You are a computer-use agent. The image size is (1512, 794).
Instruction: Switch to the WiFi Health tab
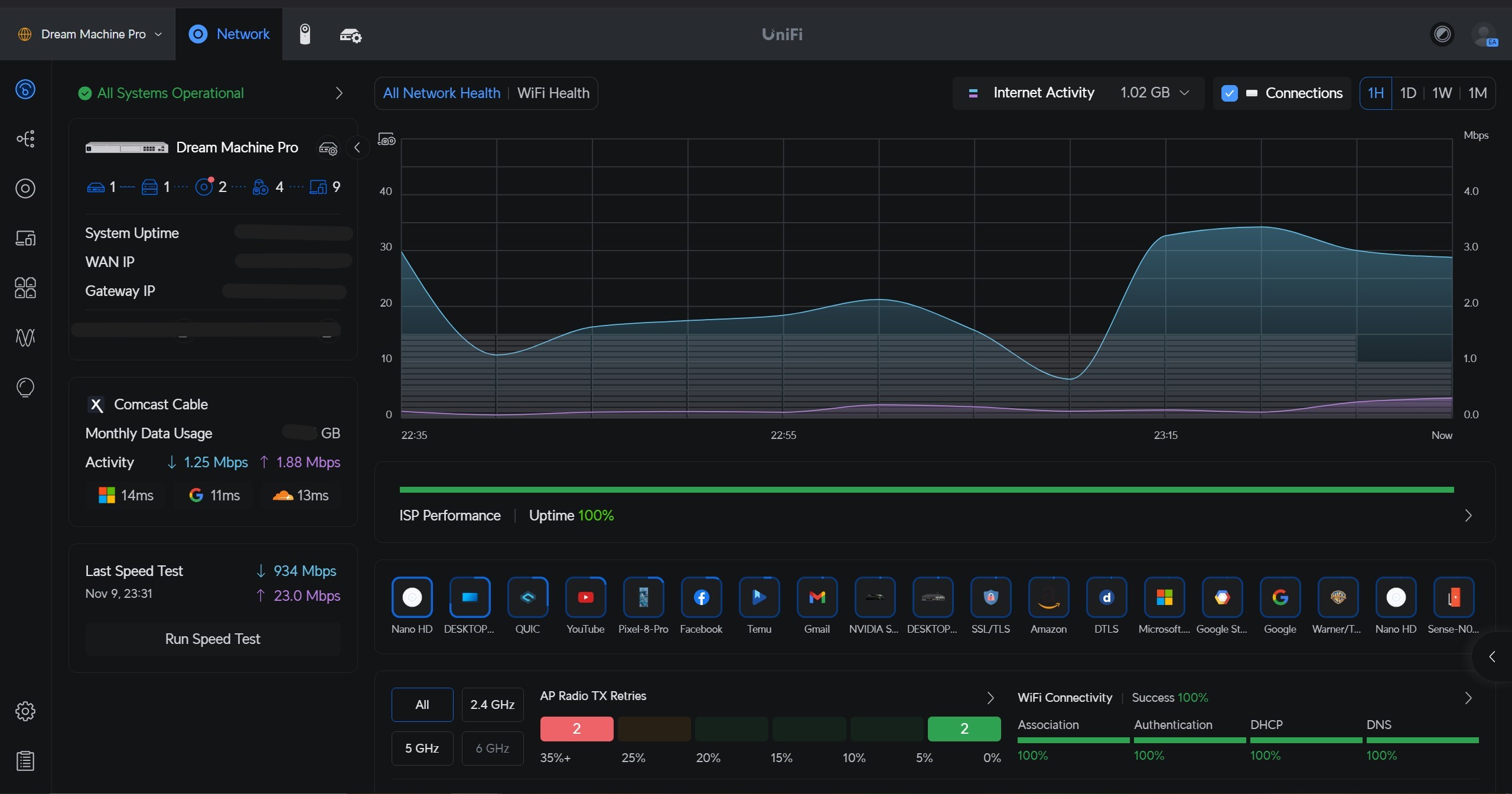(x=553, y=93)
